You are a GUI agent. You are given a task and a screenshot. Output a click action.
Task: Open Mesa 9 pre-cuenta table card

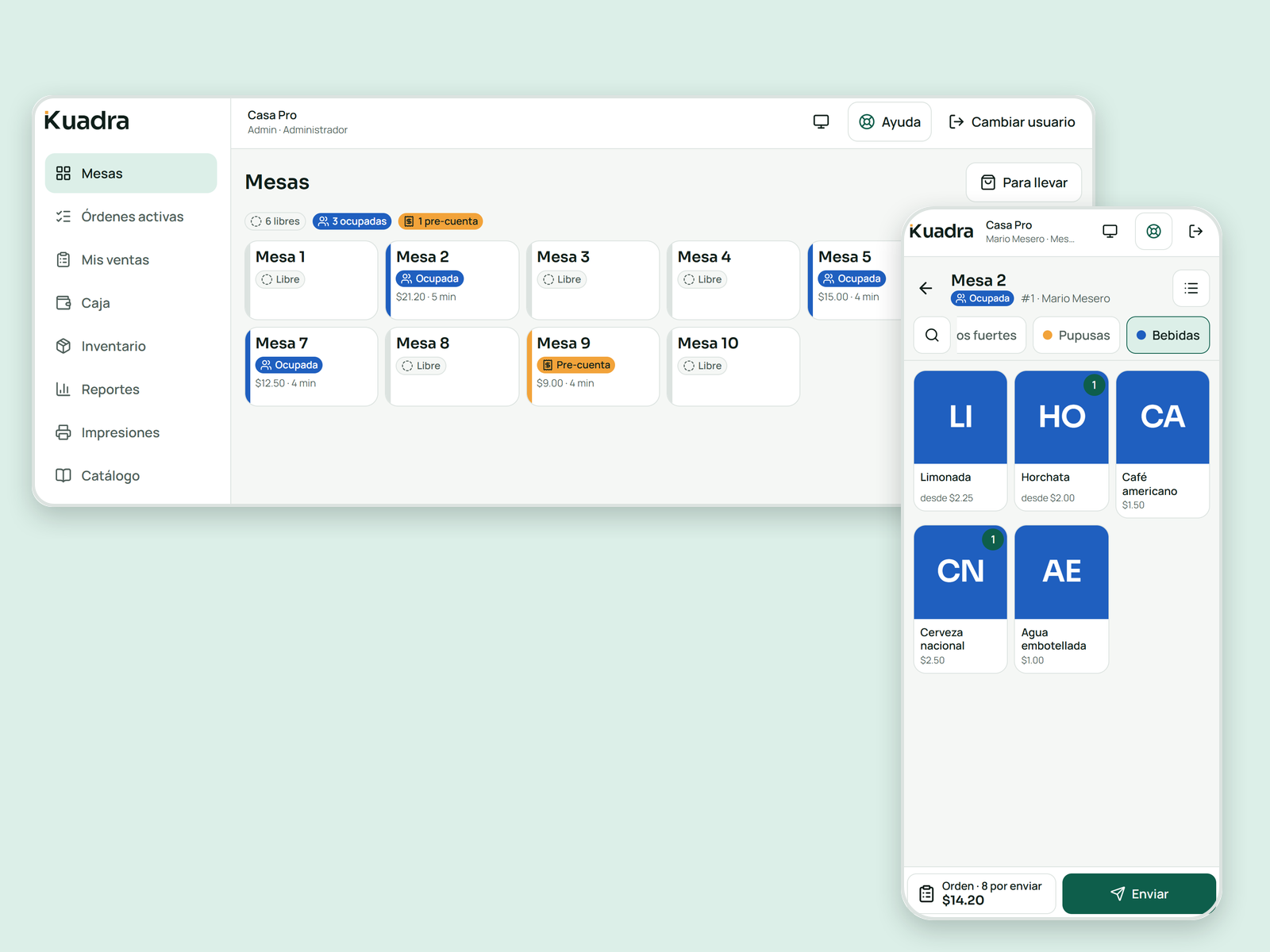[x=593, y=367]
